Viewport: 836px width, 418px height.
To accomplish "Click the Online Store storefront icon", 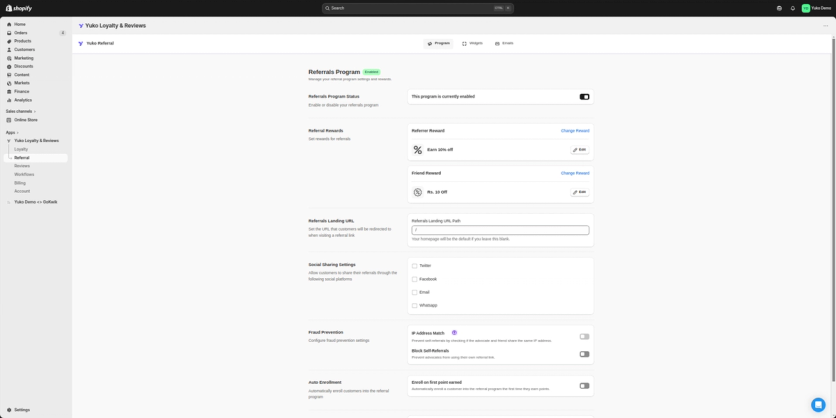I will pyautogui.click(x=9, y=120).
